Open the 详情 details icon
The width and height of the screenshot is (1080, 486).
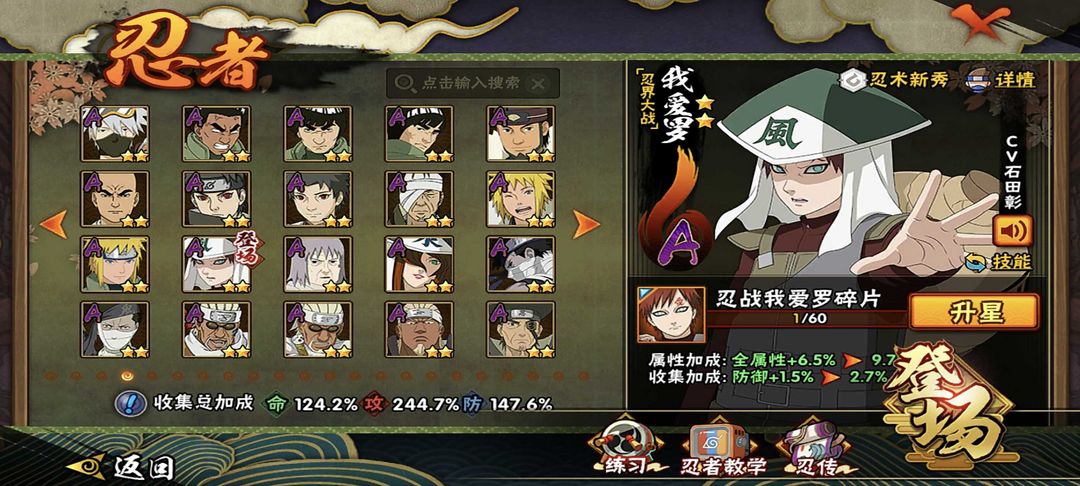coord(977,78)
